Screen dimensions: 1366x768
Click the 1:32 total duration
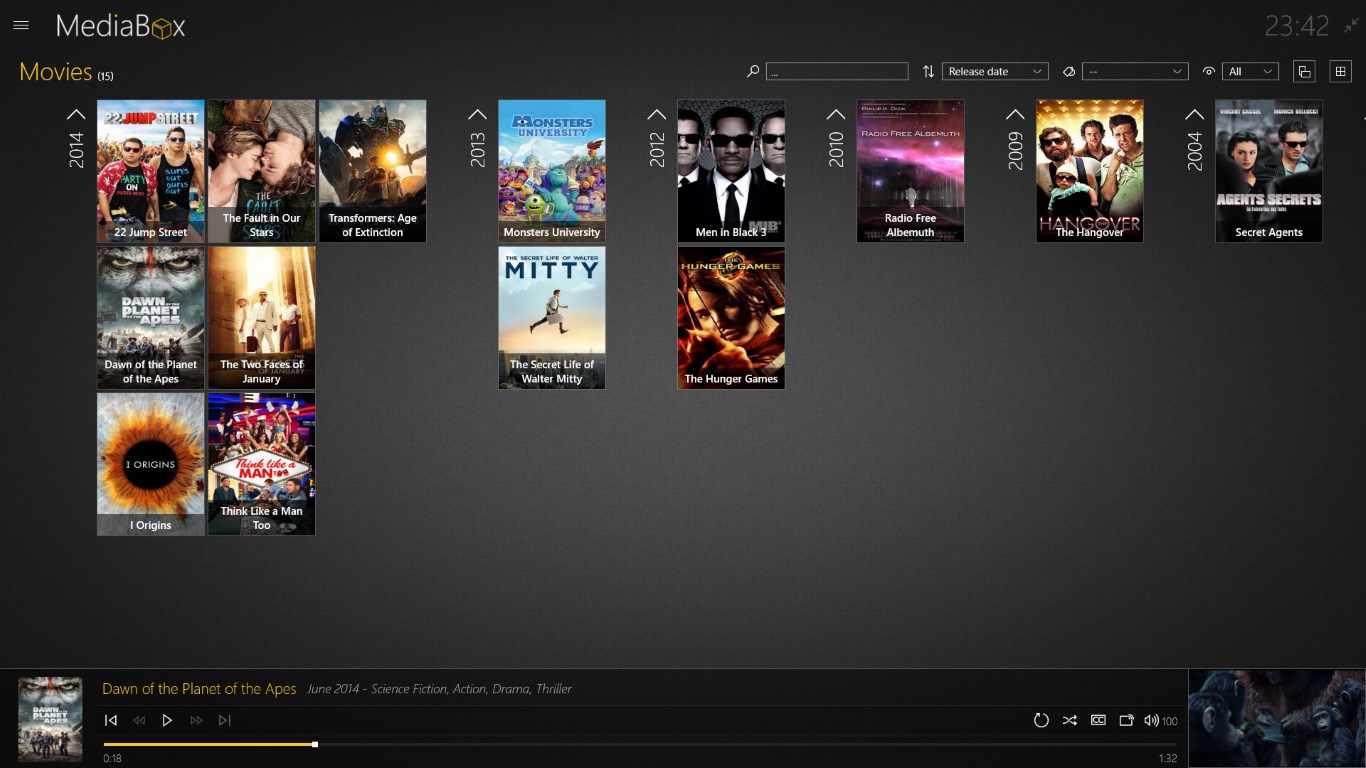pyautogui.click(x=1168, y=759)
